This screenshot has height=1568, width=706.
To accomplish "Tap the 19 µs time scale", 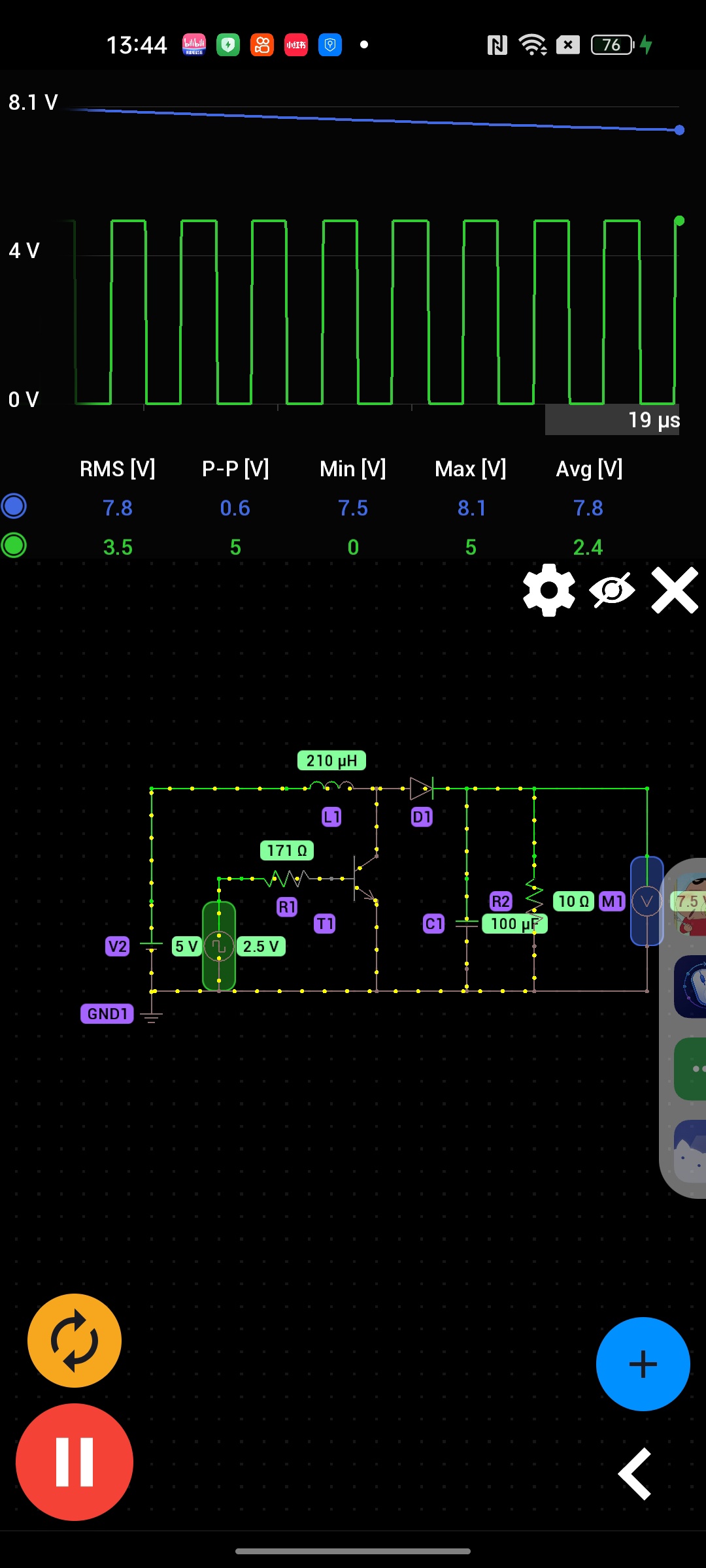I will (654, 419).
